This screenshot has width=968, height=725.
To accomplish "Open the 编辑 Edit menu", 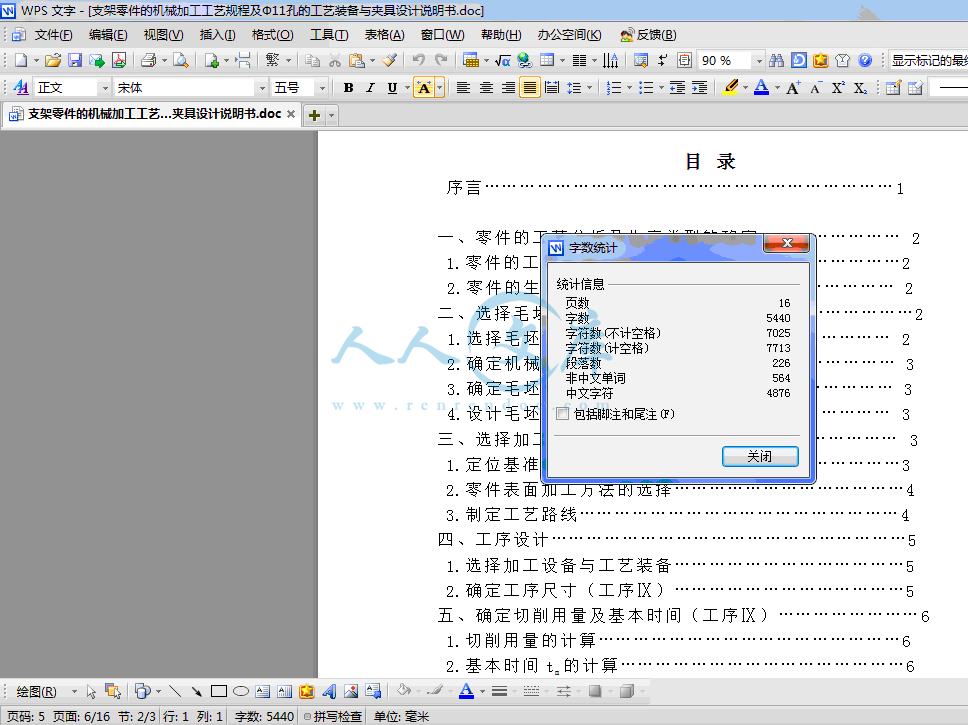I will (108, 35).
